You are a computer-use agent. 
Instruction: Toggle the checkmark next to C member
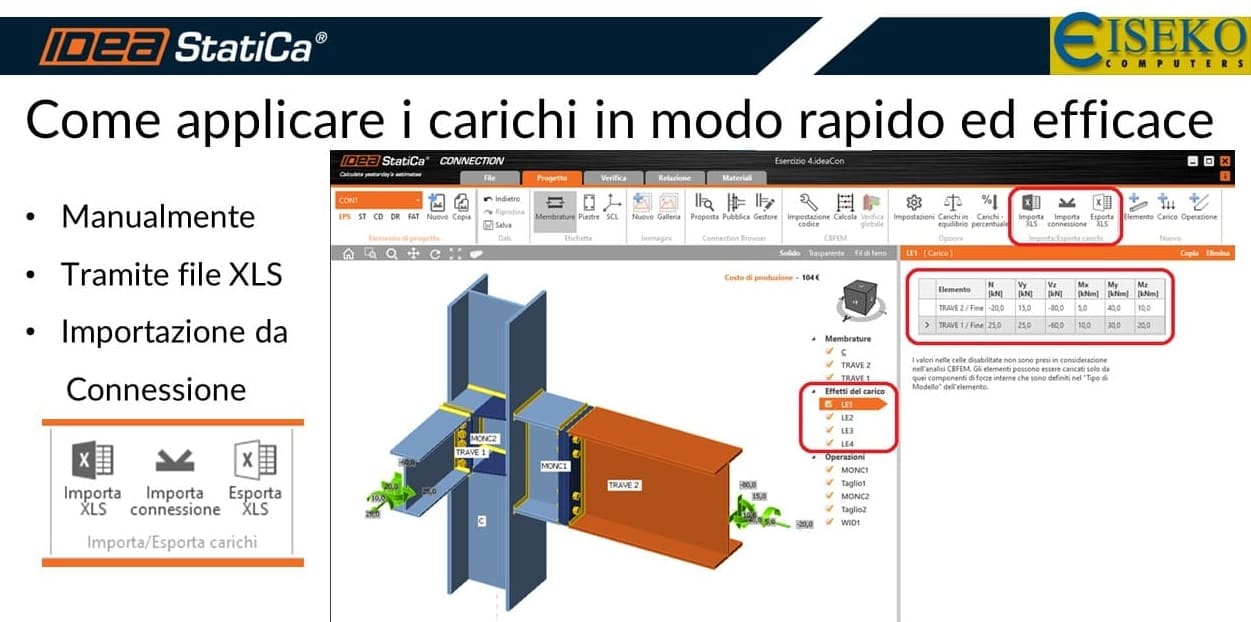pyautogui.click(x=828, y=352)
